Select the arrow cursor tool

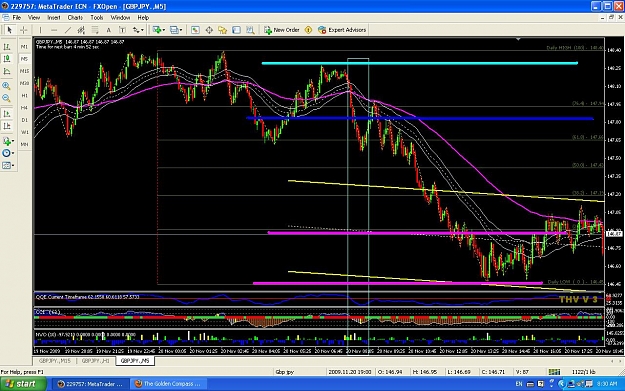pos(10,30)
